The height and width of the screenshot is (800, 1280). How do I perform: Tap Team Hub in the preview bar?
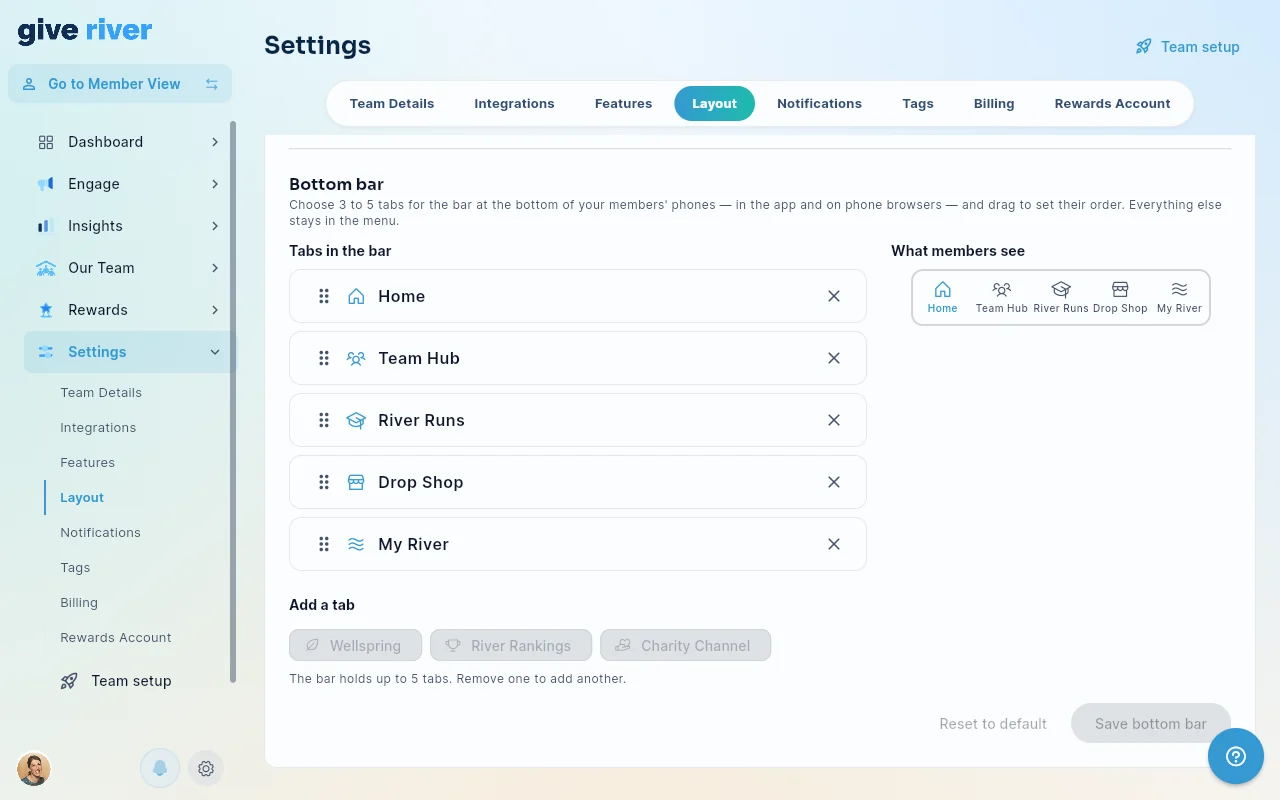pos(1002,297)
